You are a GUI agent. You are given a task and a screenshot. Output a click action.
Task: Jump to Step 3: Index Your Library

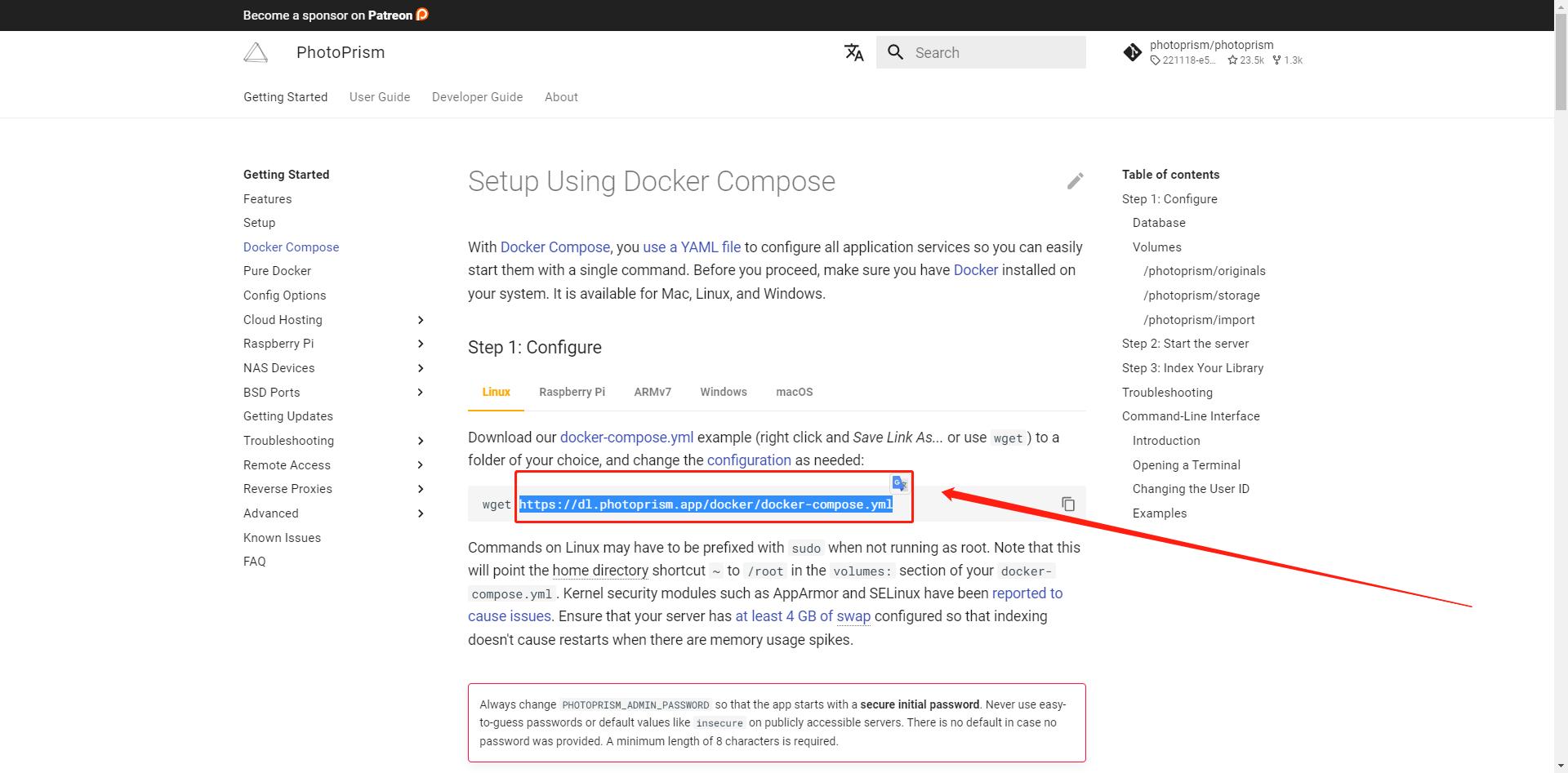[1192, 368]
